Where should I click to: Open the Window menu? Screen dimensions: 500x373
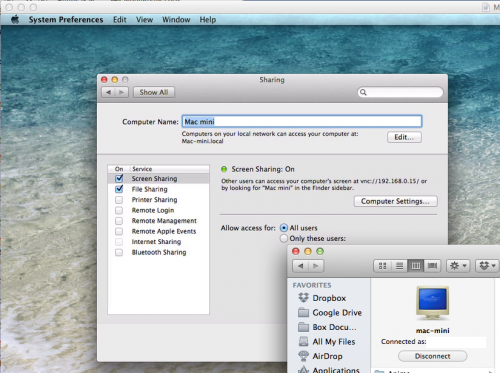[x=176, y=20]
